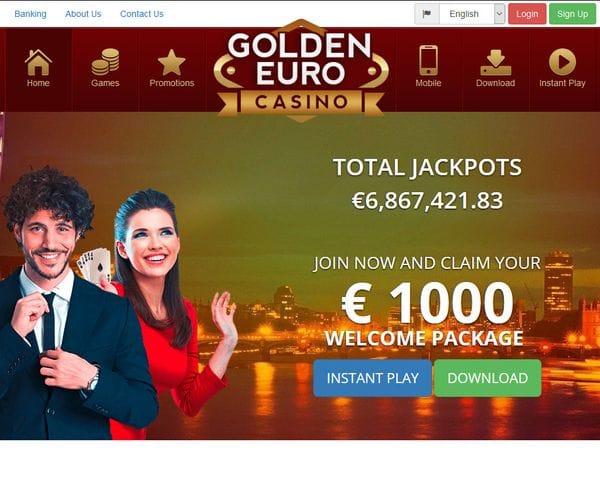Open the Banking link
Viewport: 600px width, 493px height.
30,14
